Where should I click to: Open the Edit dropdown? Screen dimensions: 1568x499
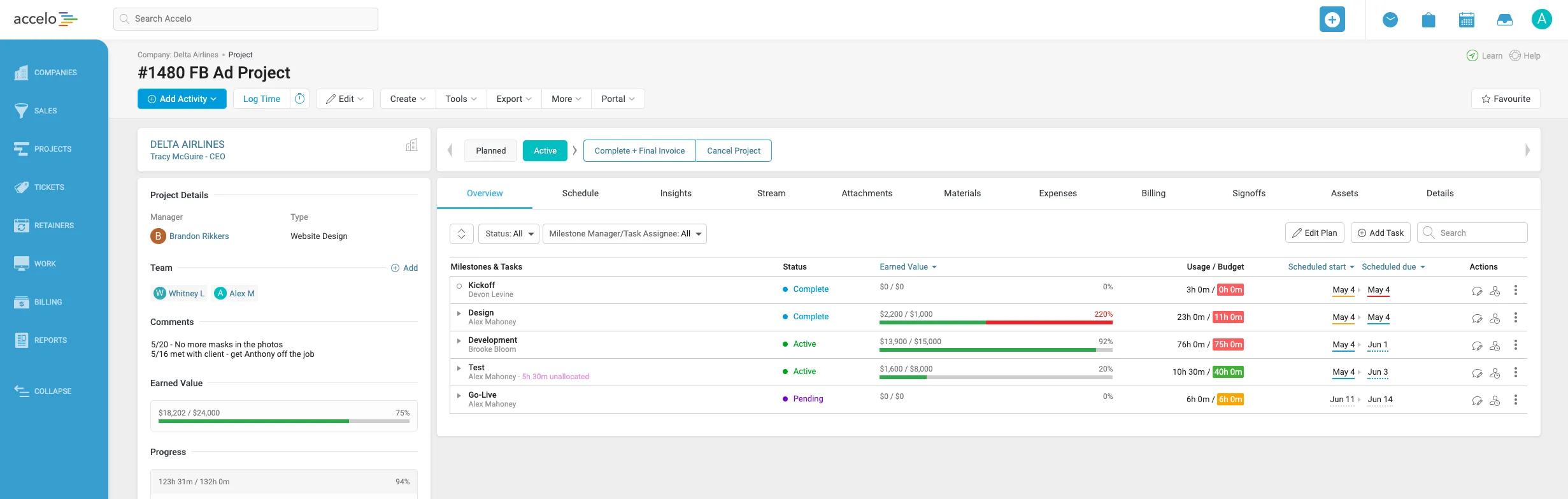click(x=345, y=99)
